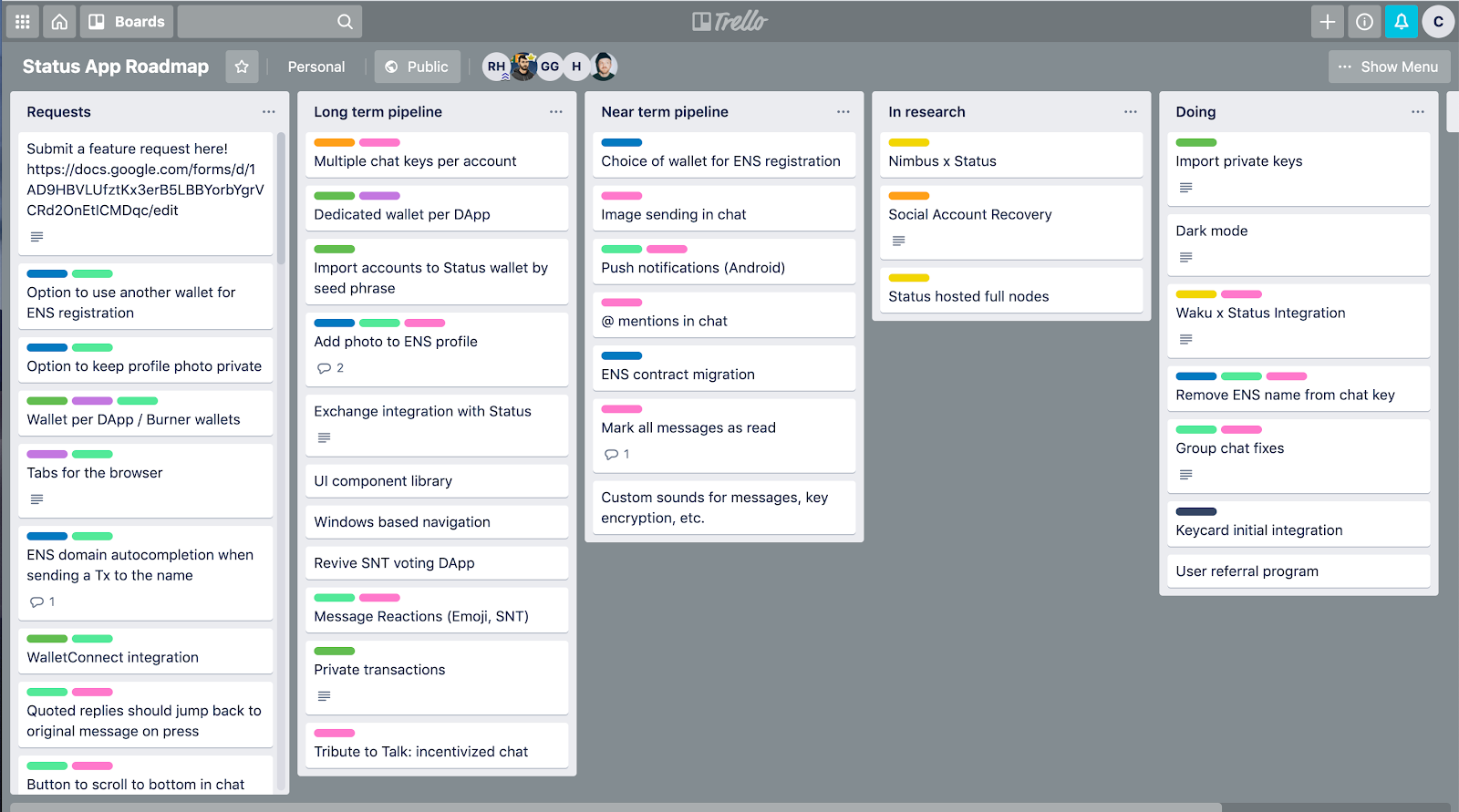Open Tribute to Talk: incentivized chat card
This screenshot has width=1459, height=812.
pos(437,745)
